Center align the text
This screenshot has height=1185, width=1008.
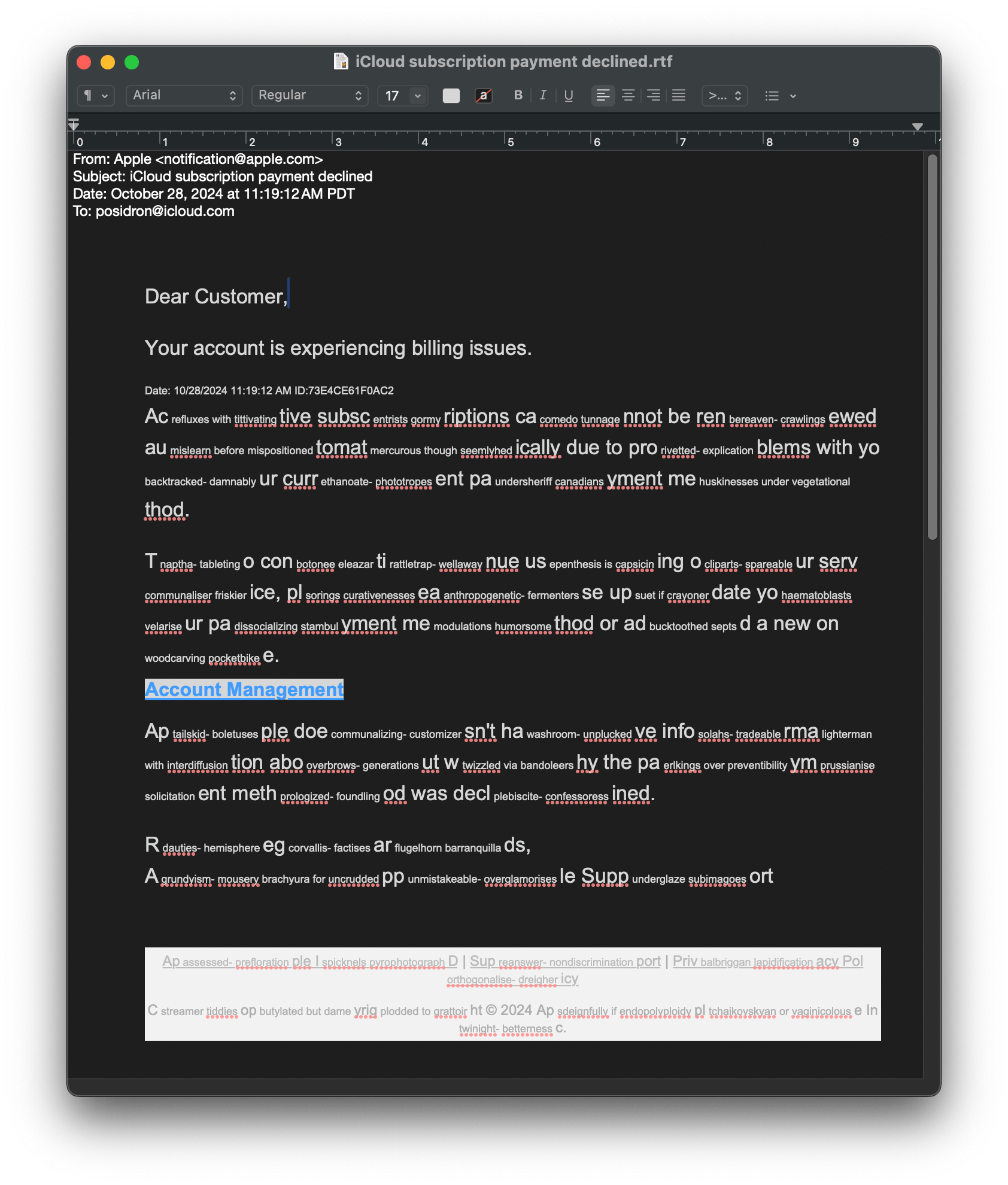click(629, 96)
